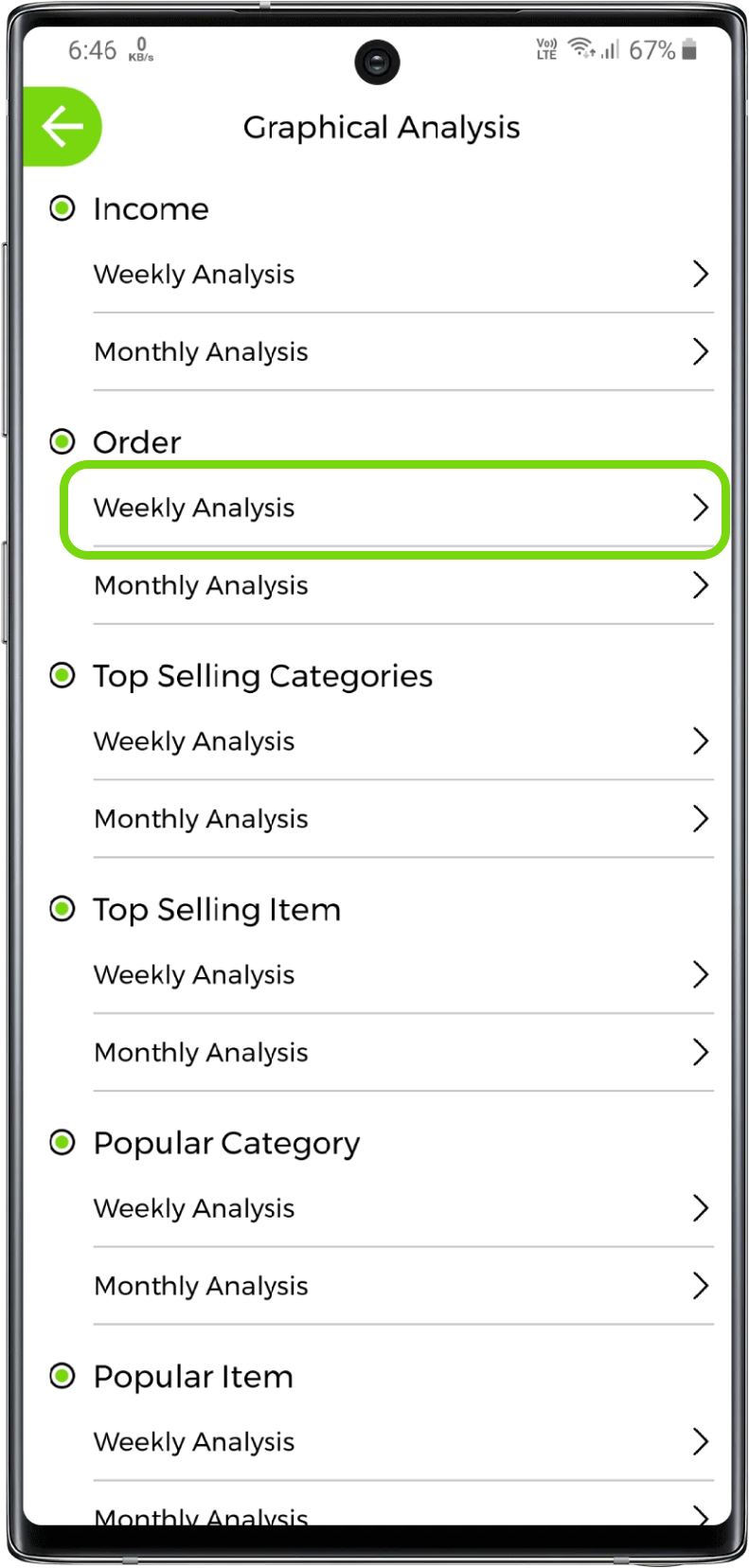The height and width of the screenshot is (1568, 749).
Task: Tap the Graphical Analysis page title
Action: [382, 128]
